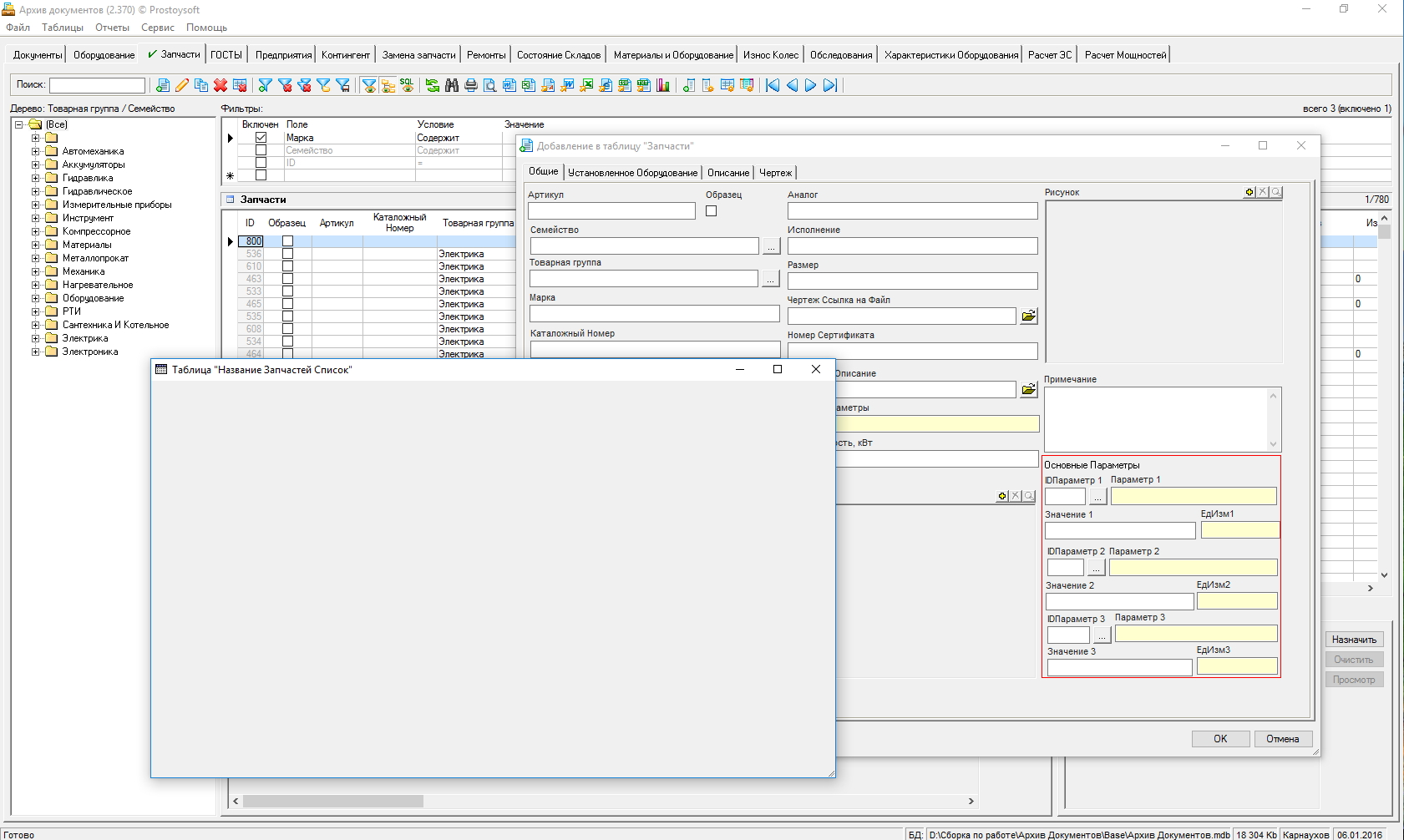Viewport: 1404px width, 840px height.
Task: Open the Сервис menu
Action: (x=158, y=28)
